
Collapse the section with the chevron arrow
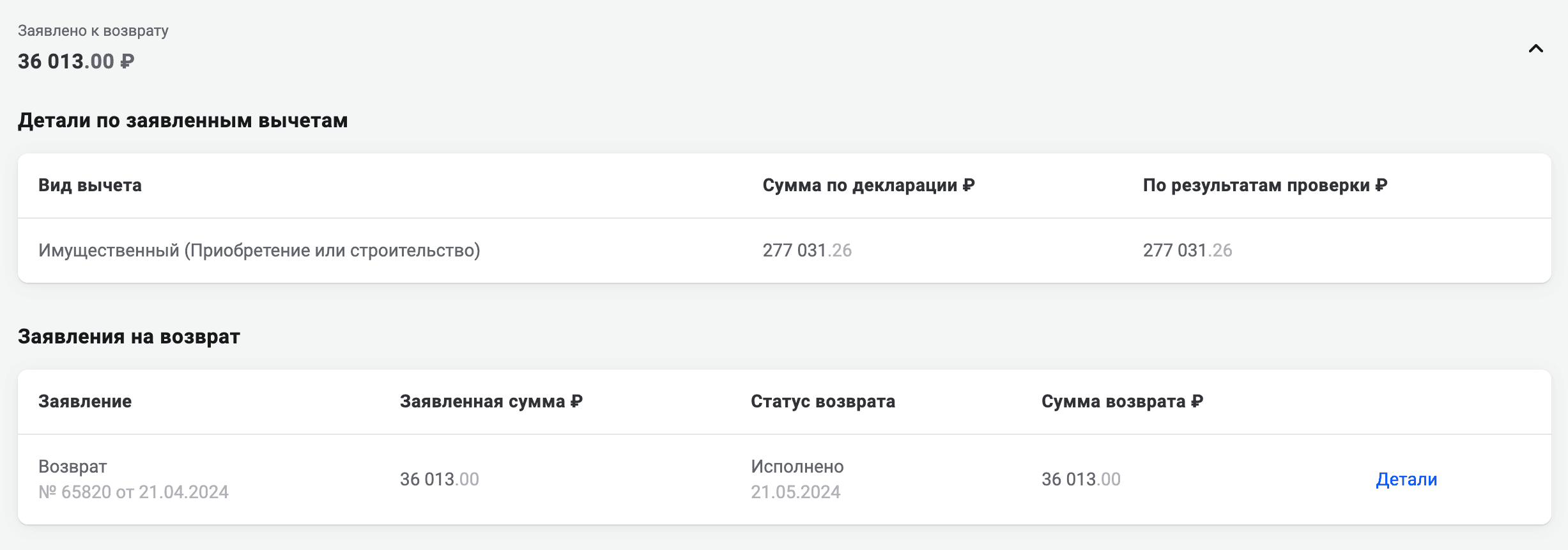(1536, 49)
